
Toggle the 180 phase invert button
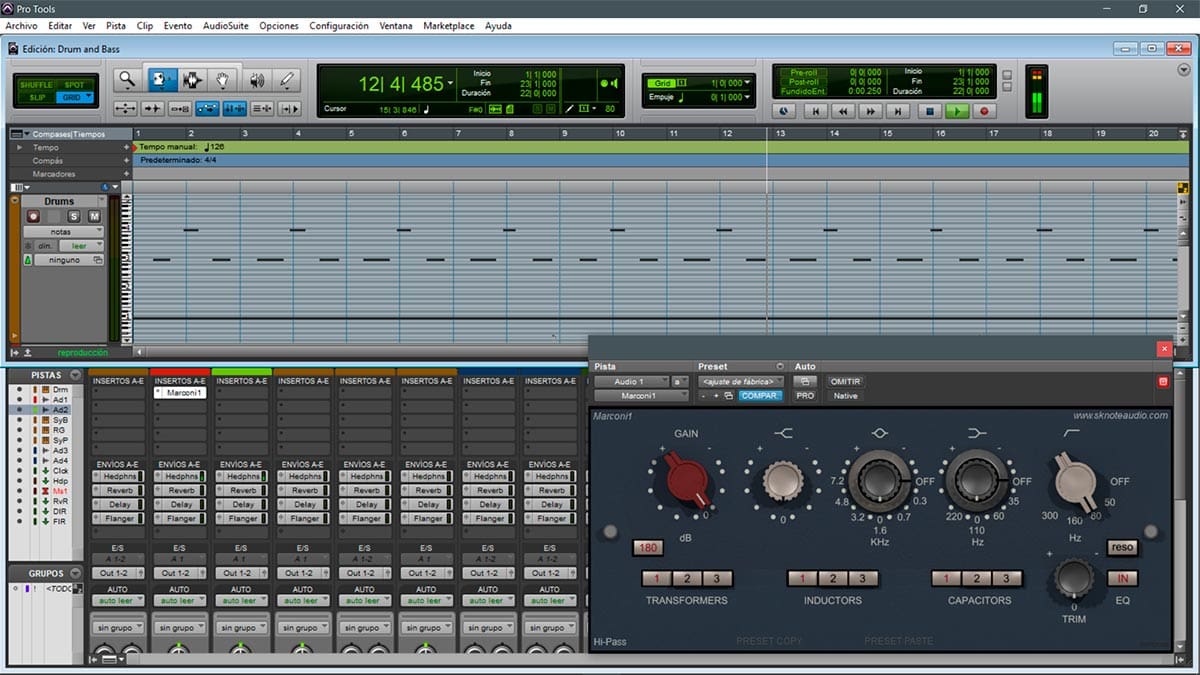tap(648, 548)
